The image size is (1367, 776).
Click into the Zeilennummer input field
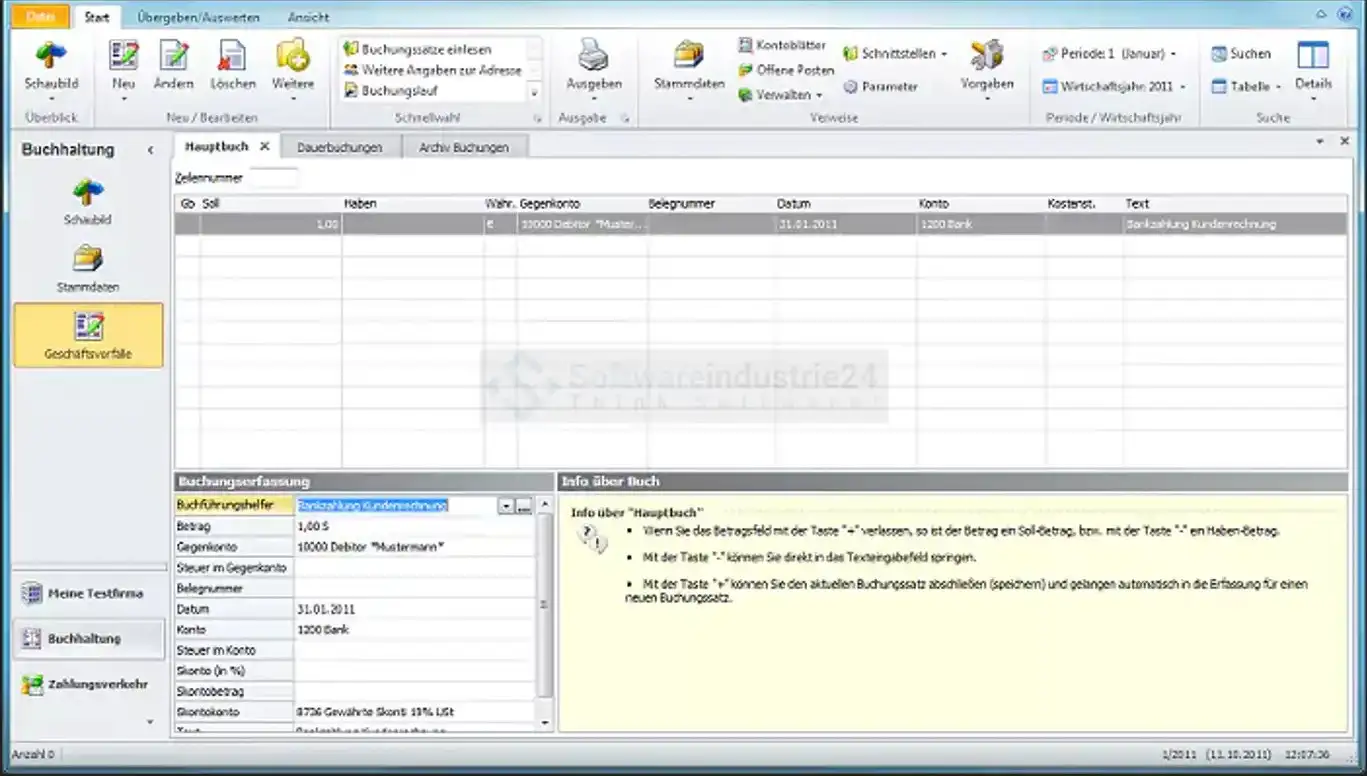pyautogui.click(x=273, y=178)
